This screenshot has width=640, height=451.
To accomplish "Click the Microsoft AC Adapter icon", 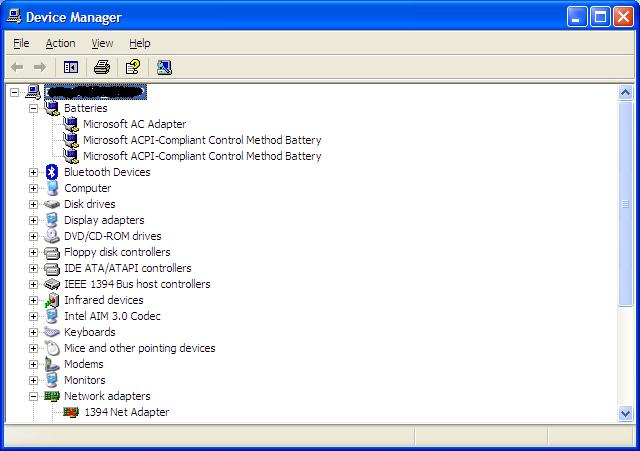I will click(71, 124).
